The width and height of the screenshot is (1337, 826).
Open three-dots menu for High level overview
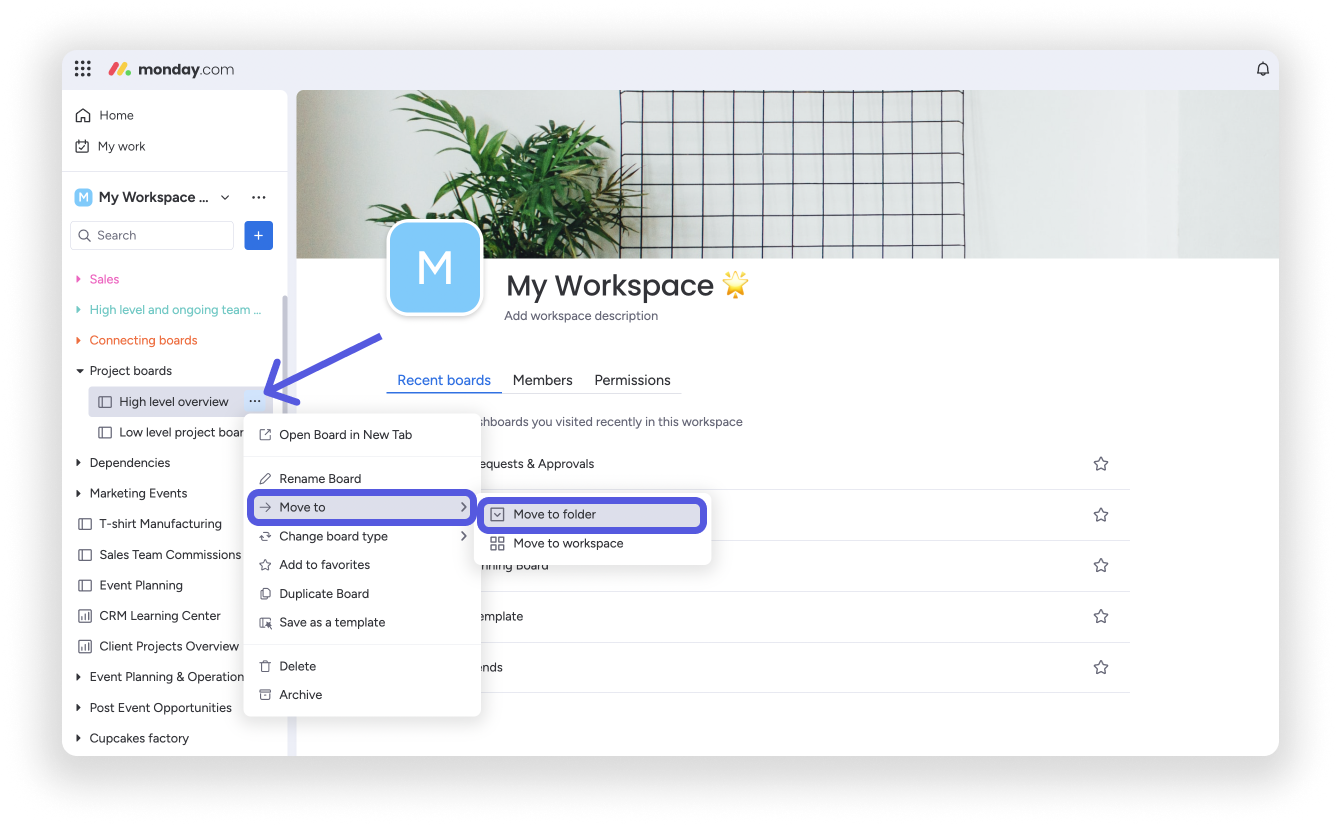pos(255,401)
